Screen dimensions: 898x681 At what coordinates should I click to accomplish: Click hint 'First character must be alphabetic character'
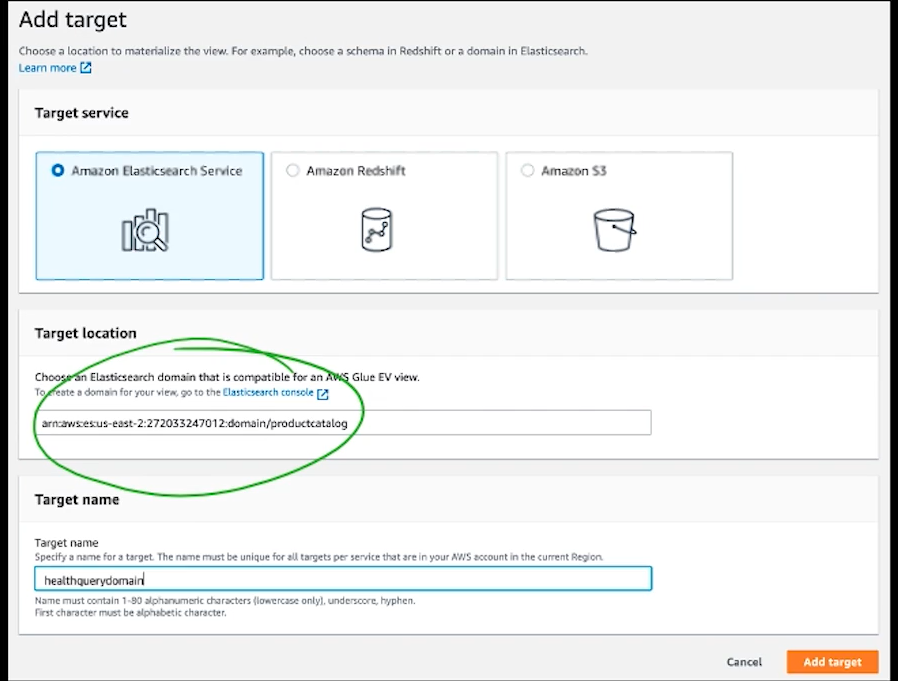coord(131,613)
